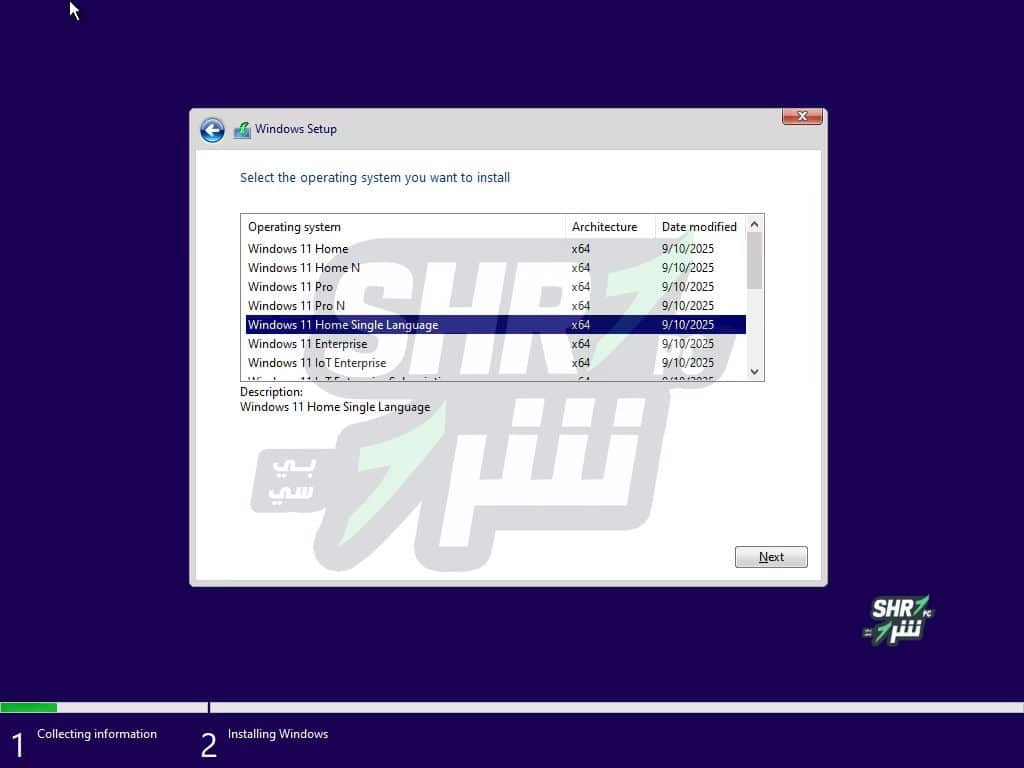Select Windows 11 Home N row

pos(304,268)
